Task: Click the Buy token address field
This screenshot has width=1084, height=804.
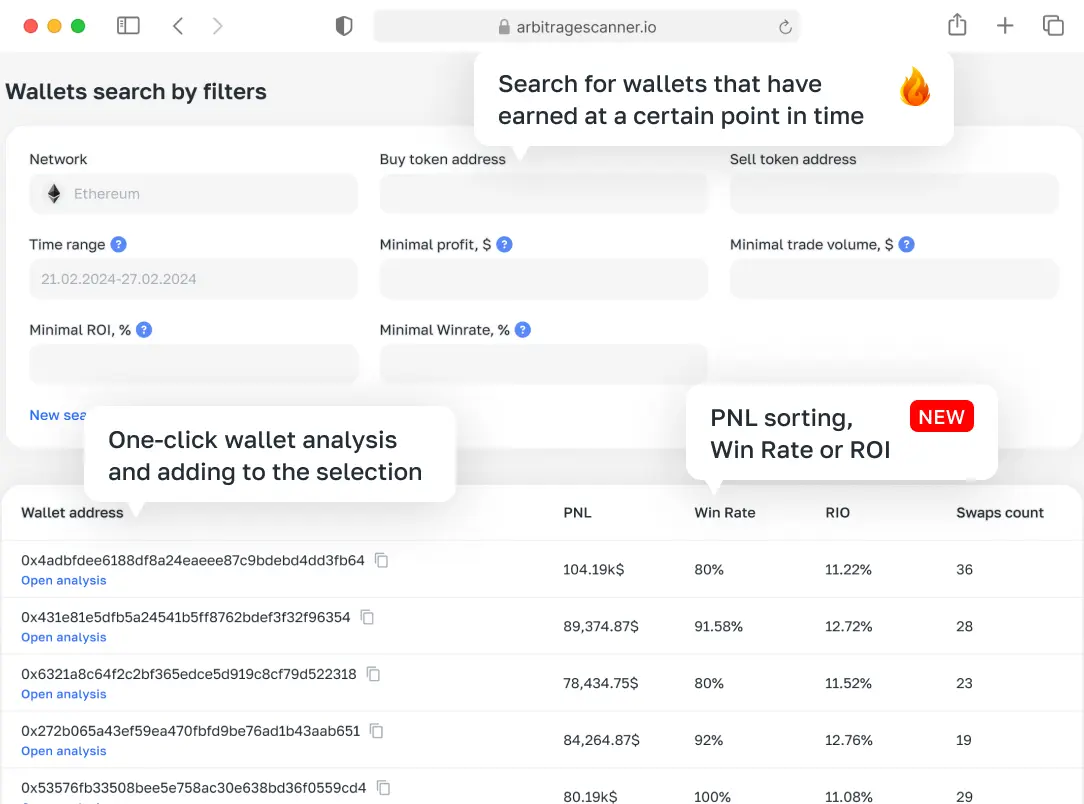Action: [x=543, y=194]
